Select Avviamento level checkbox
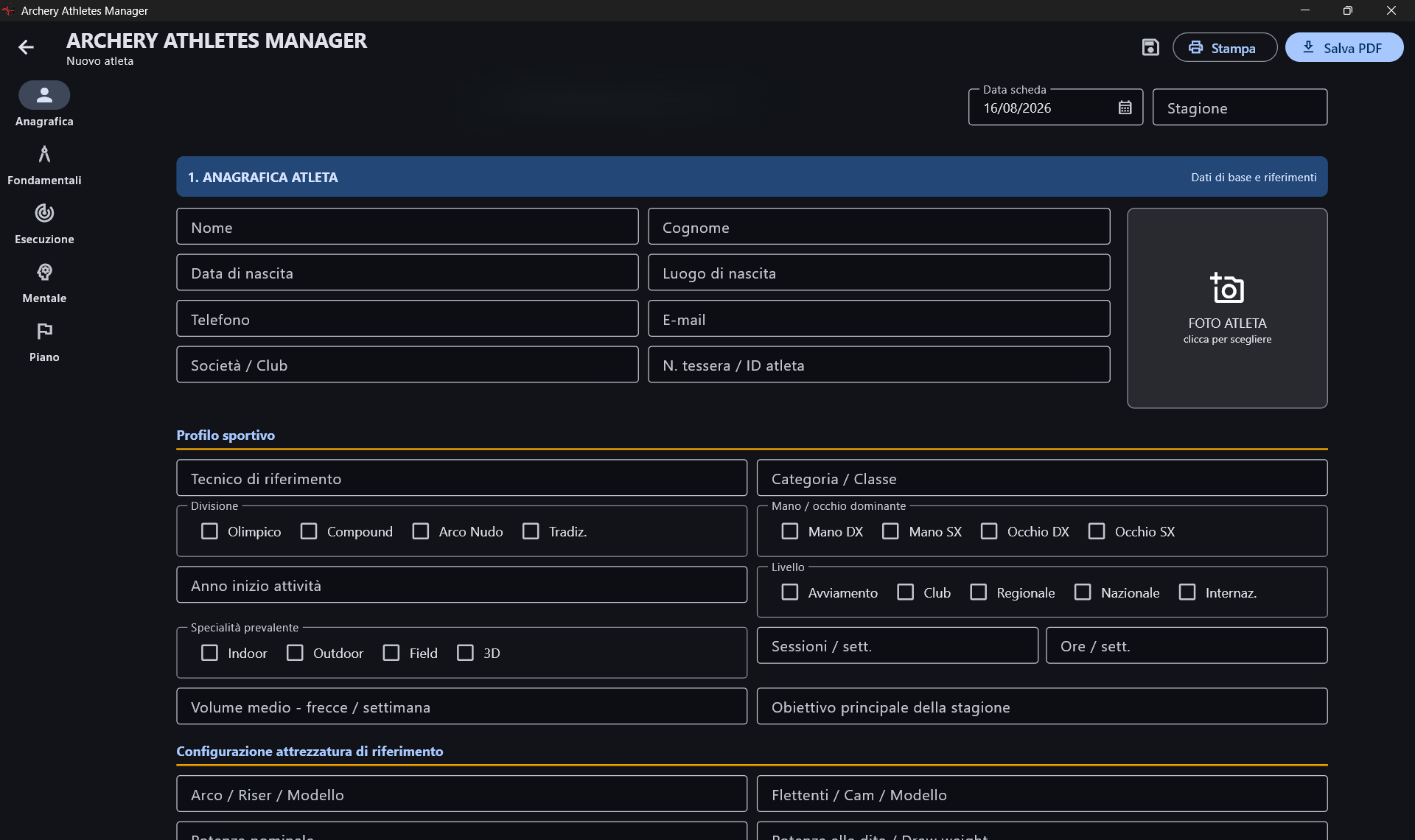1415x840 pixels. click(790, 592)
